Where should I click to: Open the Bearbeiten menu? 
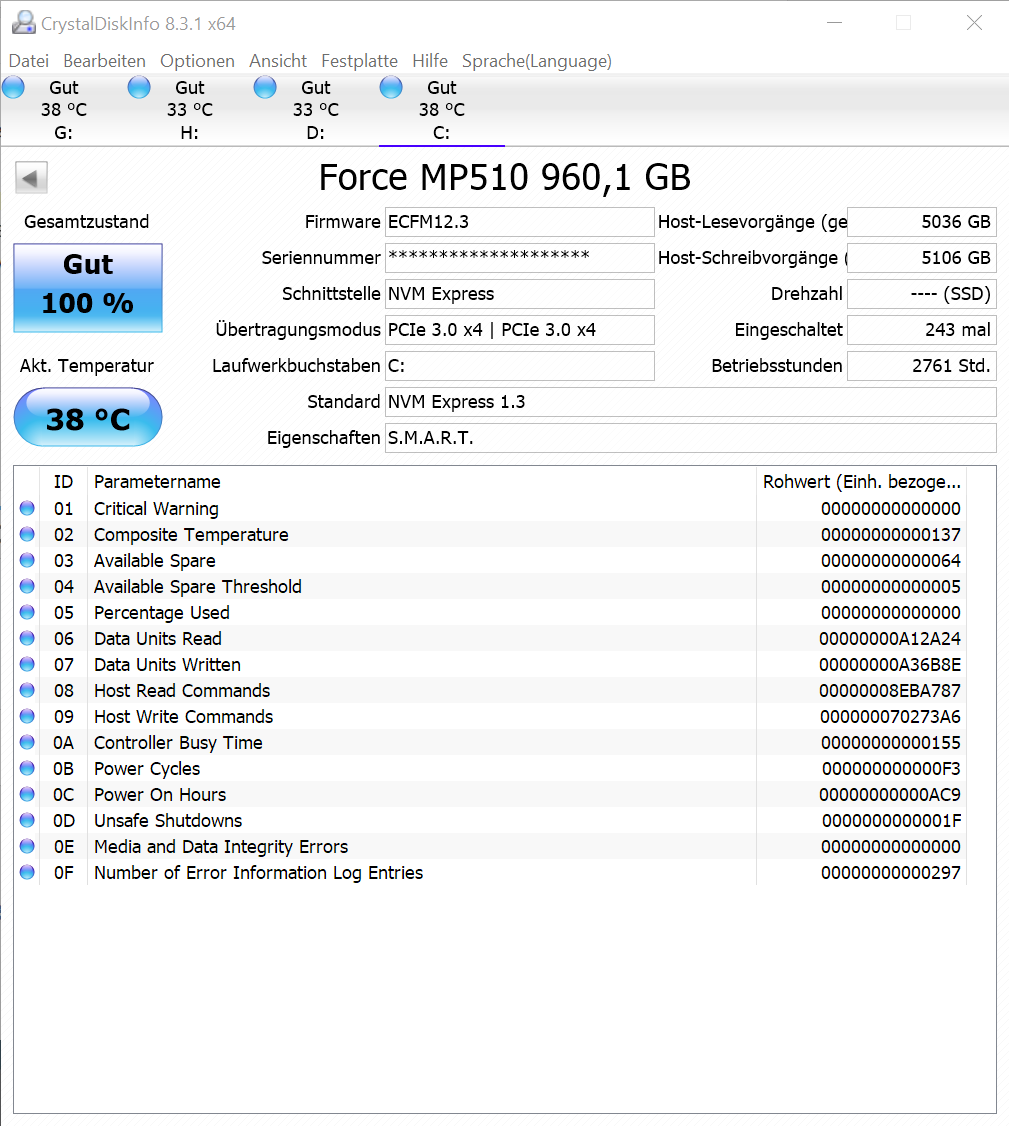tap(104, 61)
